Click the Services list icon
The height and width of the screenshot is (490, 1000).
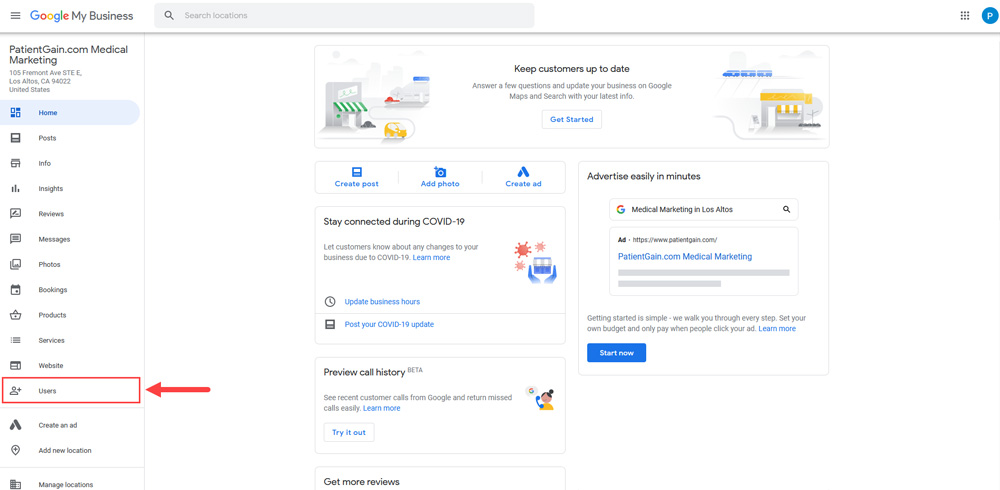tap(15, 340)
